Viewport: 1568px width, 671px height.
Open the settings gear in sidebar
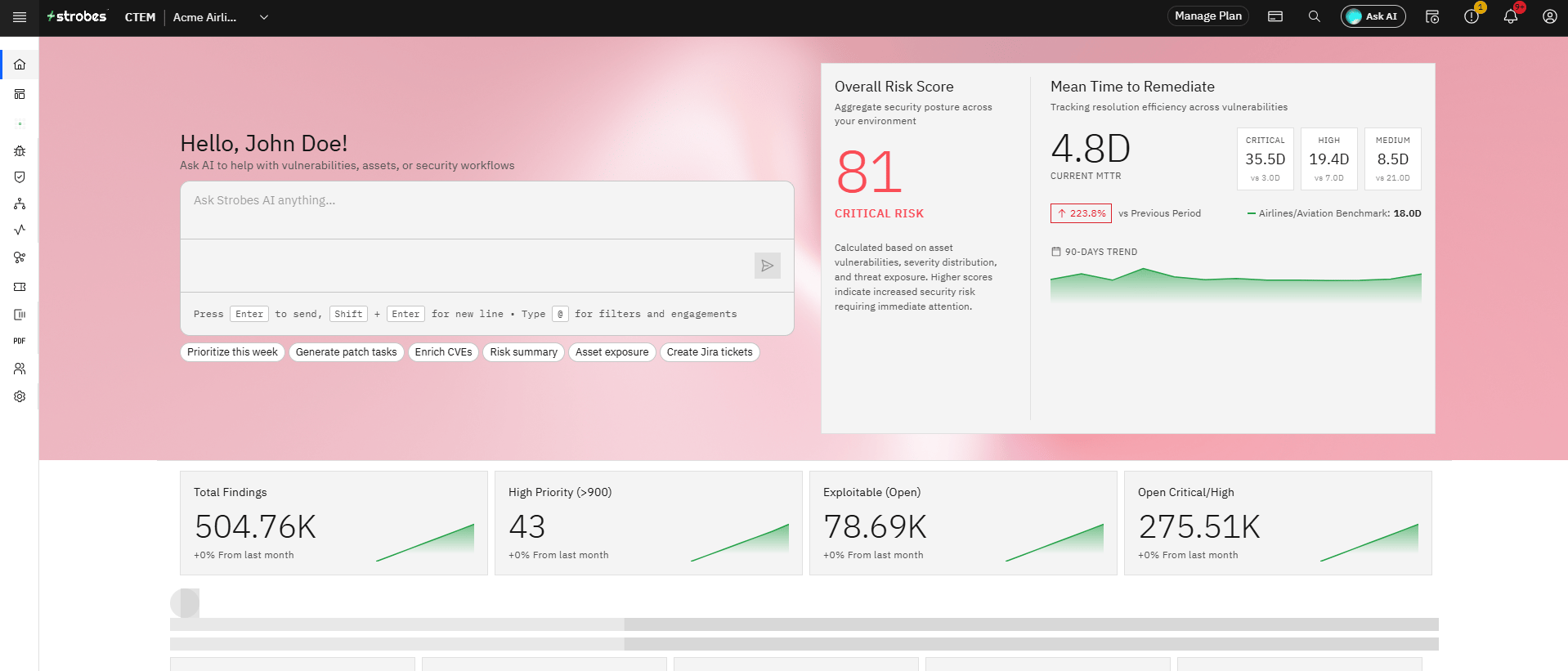pos(20,396)
